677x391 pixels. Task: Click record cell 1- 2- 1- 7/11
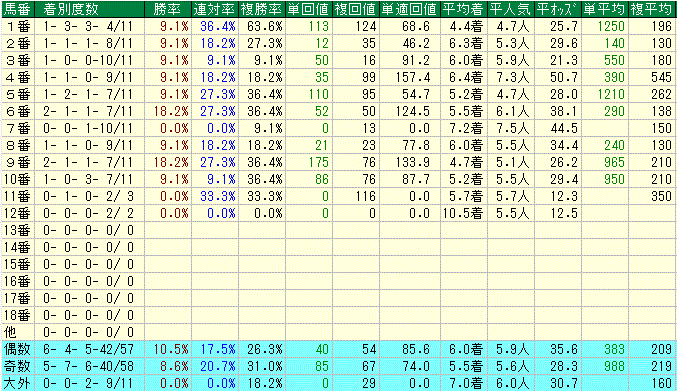[x=89, y=94]
